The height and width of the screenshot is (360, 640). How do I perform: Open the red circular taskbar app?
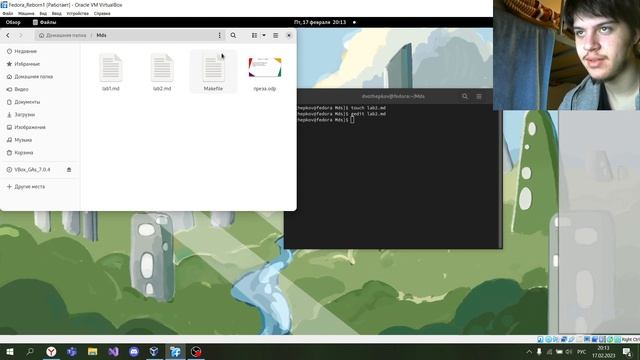click(x=196, y=351)
